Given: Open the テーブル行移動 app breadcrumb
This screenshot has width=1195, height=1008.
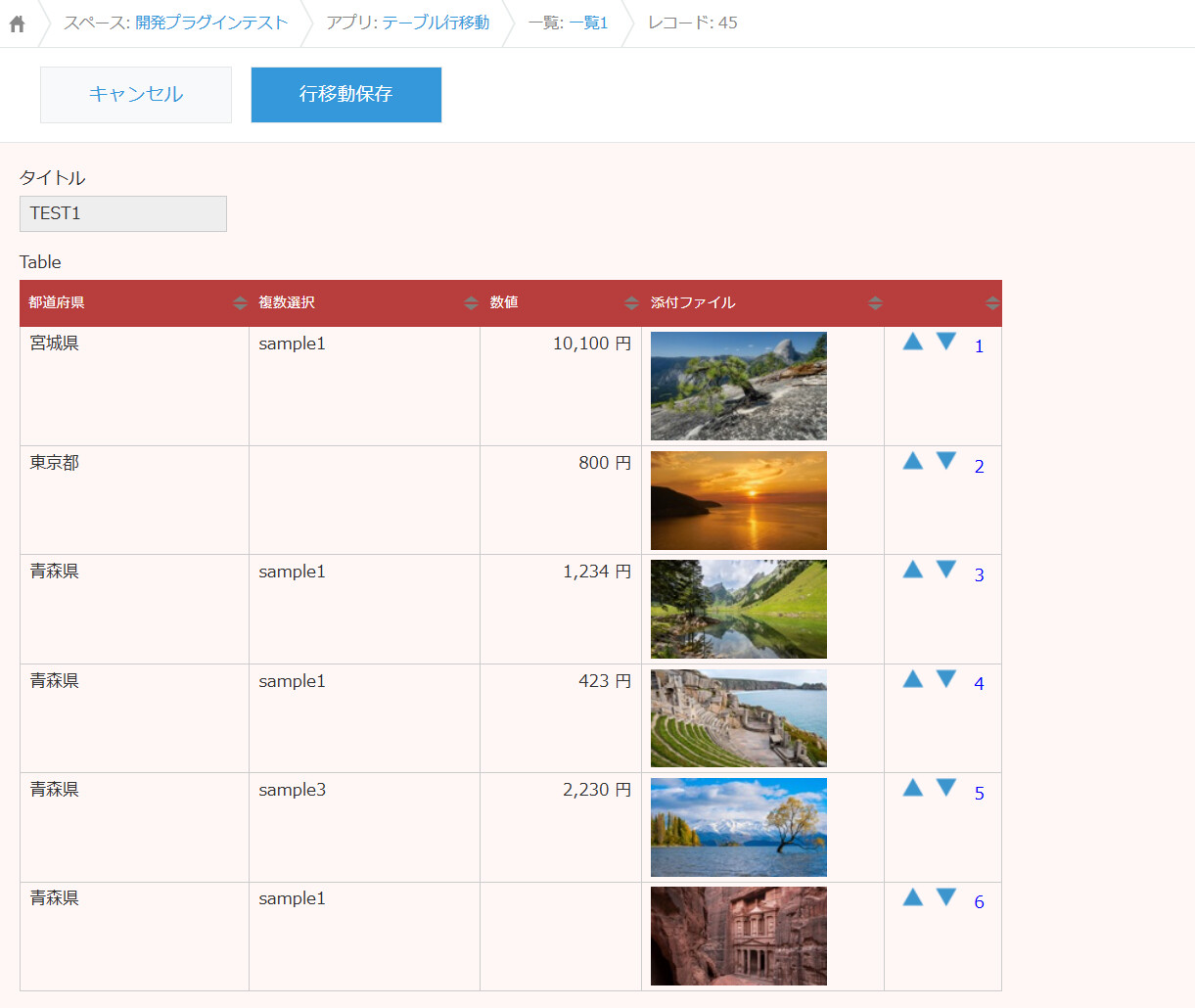Looking at the screenshot, I should coord(435,23).
